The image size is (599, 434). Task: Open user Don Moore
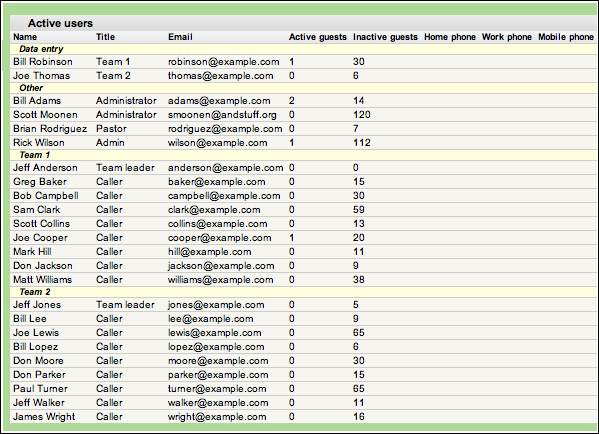pos(38,361)
